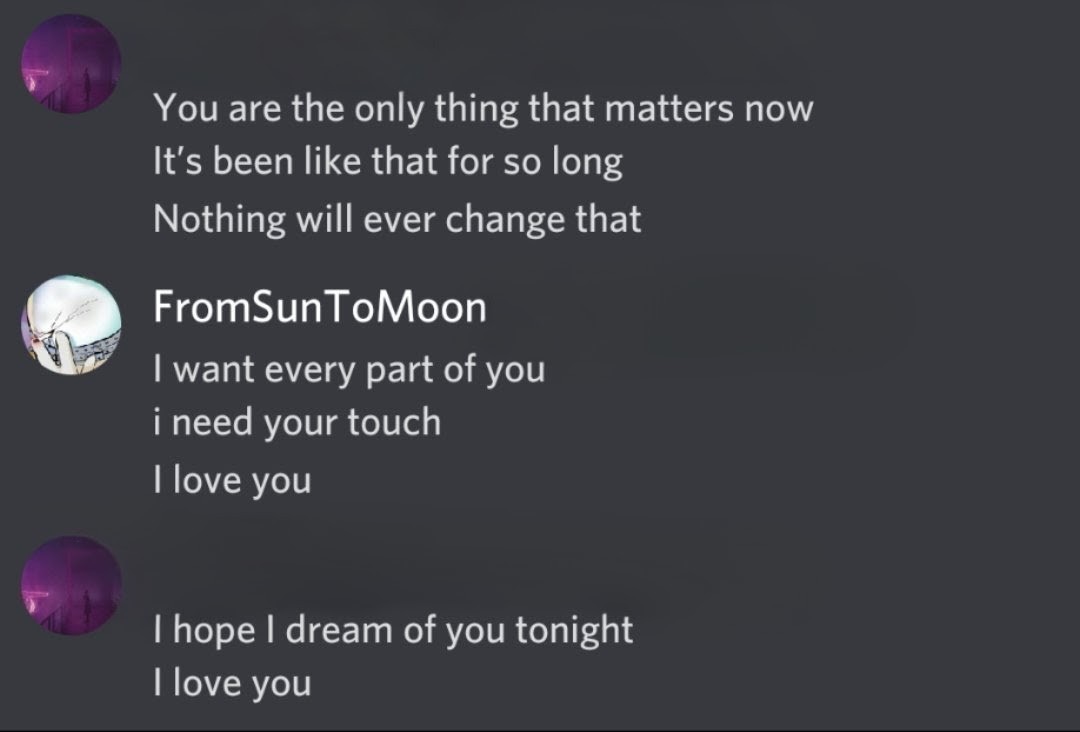Open the FromSunToMoon username profile
Image resolution: width=1080 pixels, height=732 pixels.
tap(320, 307)
